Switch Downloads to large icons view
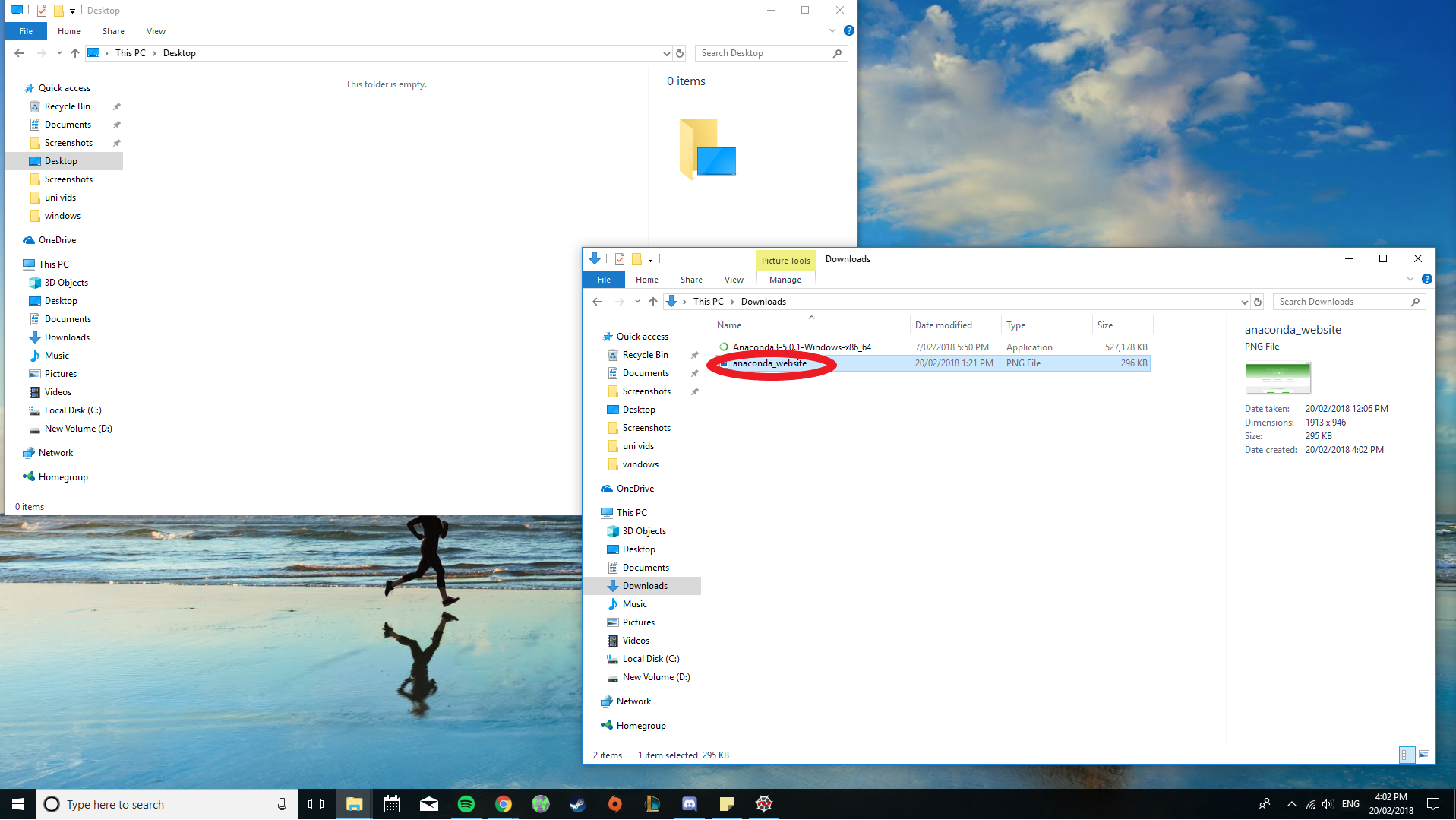Screen dimensions: 1456x820 [x=1424, y=755]
